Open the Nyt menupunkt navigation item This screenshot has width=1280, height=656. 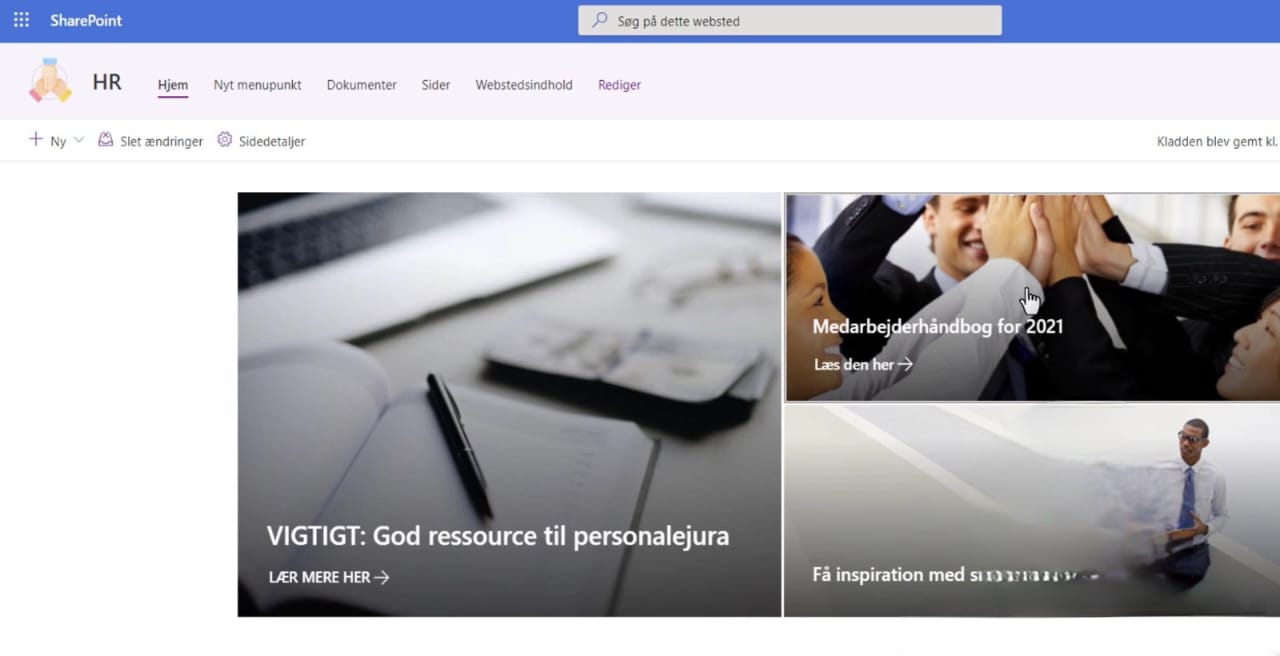(257, 85)
